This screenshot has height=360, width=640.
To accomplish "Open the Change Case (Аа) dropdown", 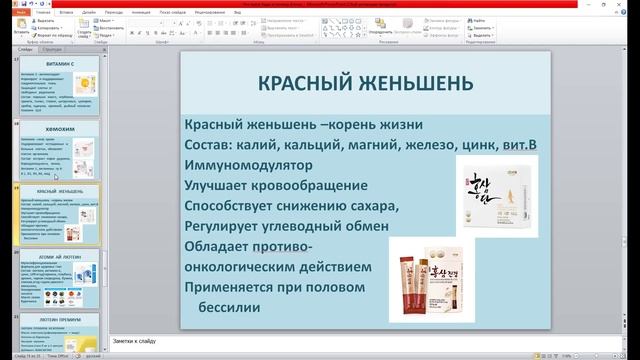I will [x=182, y=33].
